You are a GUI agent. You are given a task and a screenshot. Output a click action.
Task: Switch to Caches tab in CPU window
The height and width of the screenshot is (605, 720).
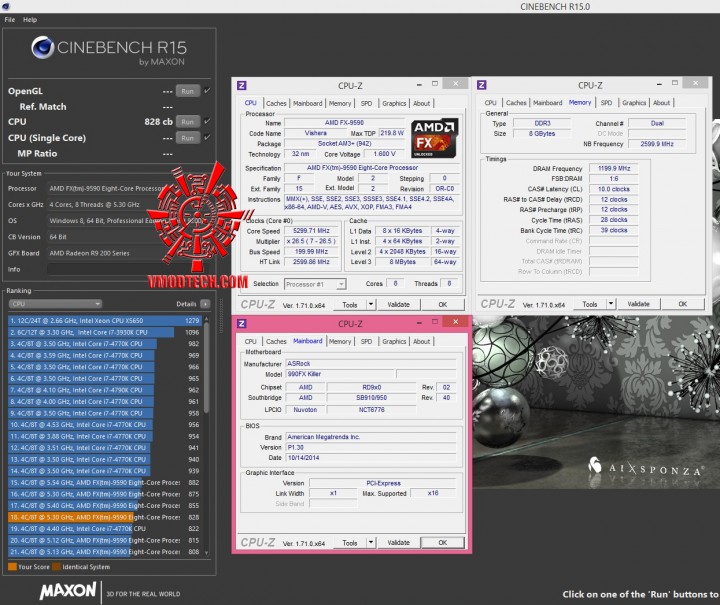(x=276, y=103)
